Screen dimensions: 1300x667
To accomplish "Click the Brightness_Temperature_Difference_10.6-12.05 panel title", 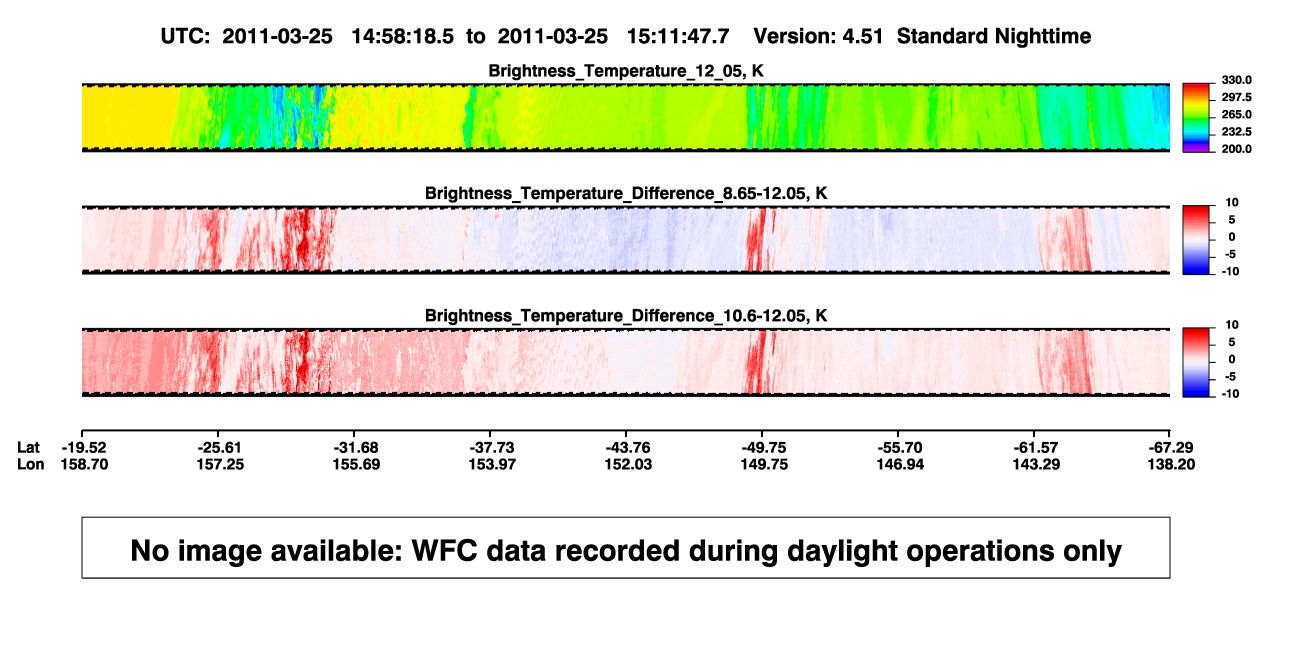I will click(x=626, y=316).
